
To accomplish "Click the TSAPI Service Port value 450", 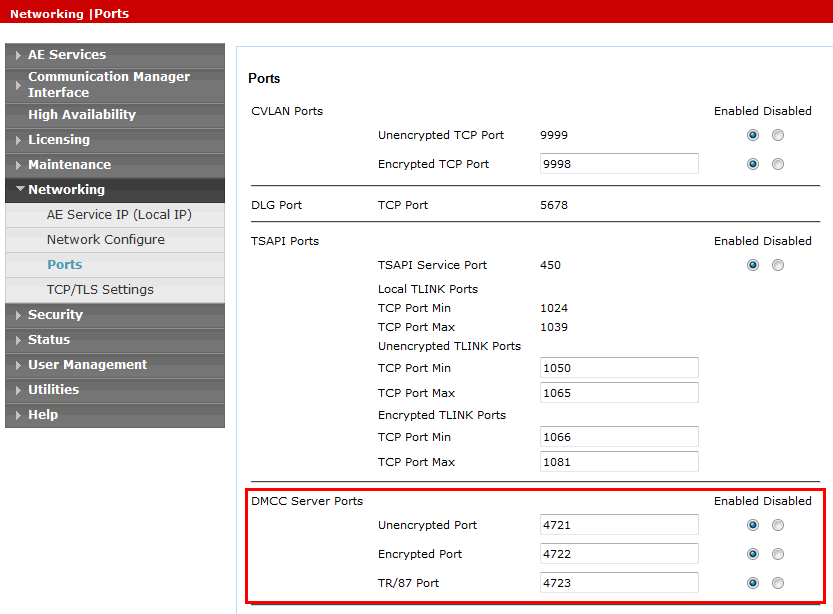I will coord(550,265).
